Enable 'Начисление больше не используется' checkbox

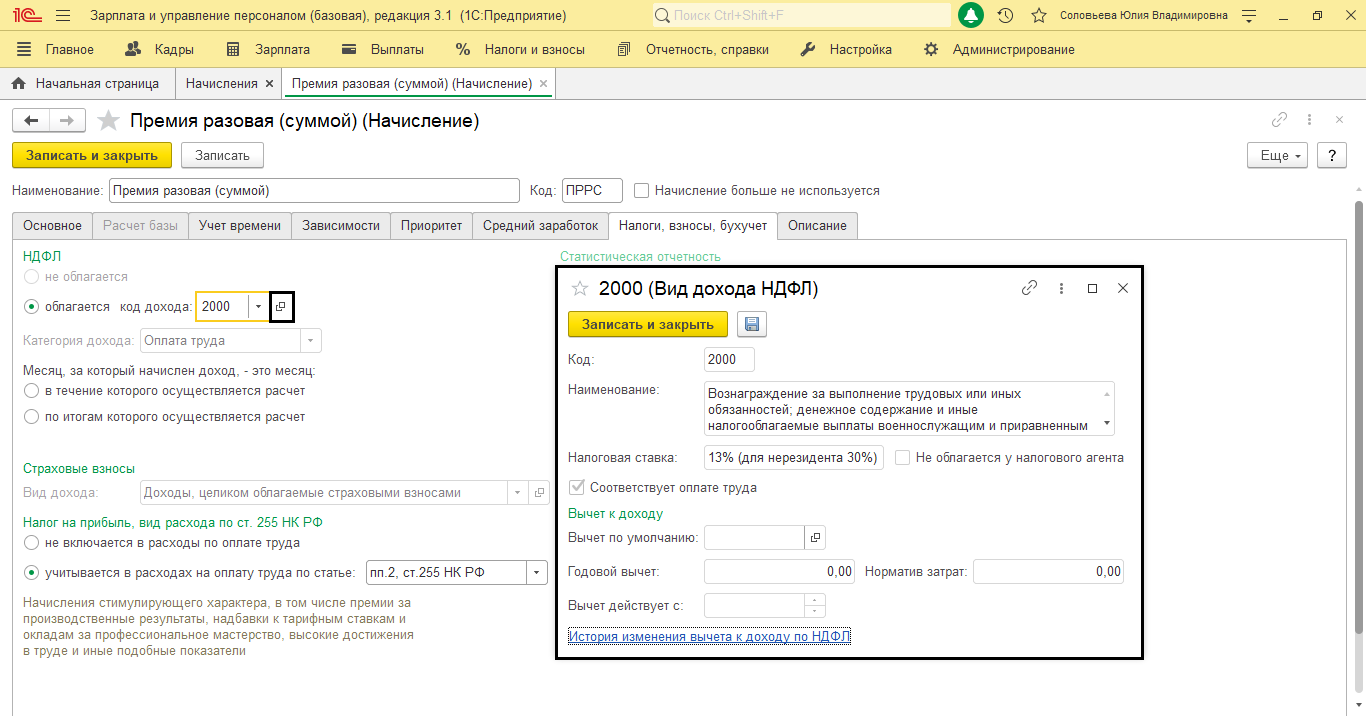[x=642, y=190]
